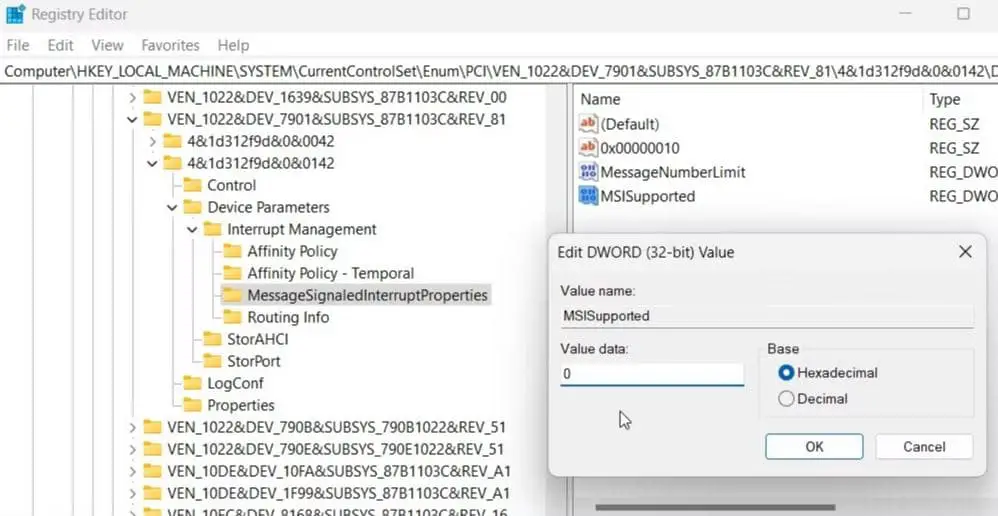Viewport: 998px width, 516px height.
Task: Expand the 4&1d312f9d&0&0042 key chevron
Action: 152,141
